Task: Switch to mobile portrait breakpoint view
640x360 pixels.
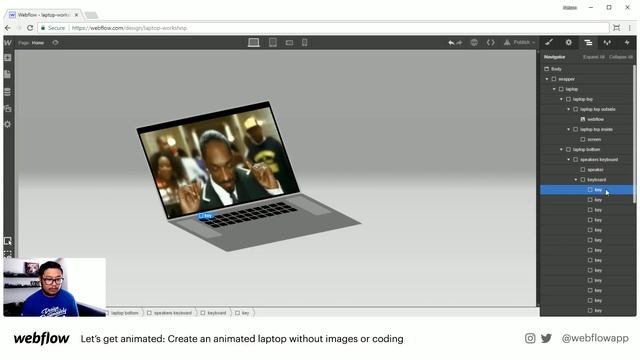Action: coord(304,42)
